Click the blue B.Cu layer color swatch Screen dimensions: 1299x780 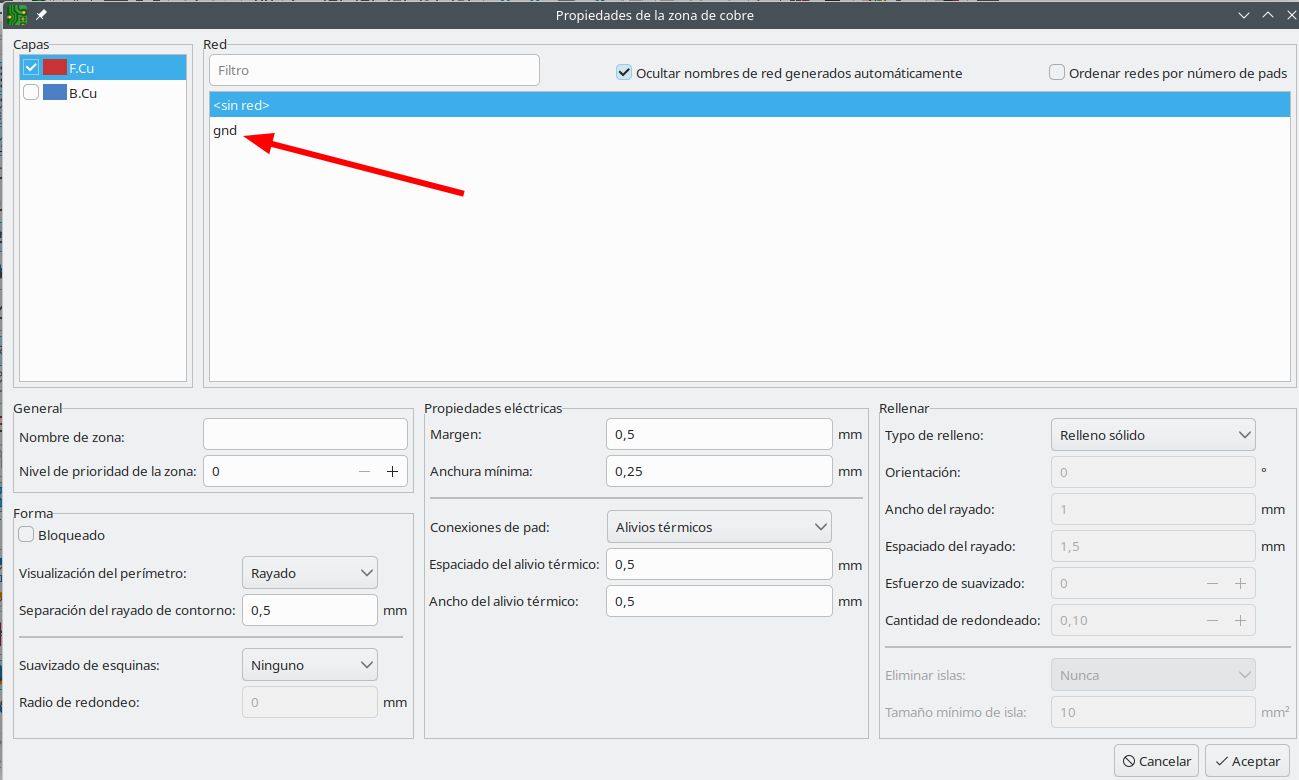pos(55,93)
